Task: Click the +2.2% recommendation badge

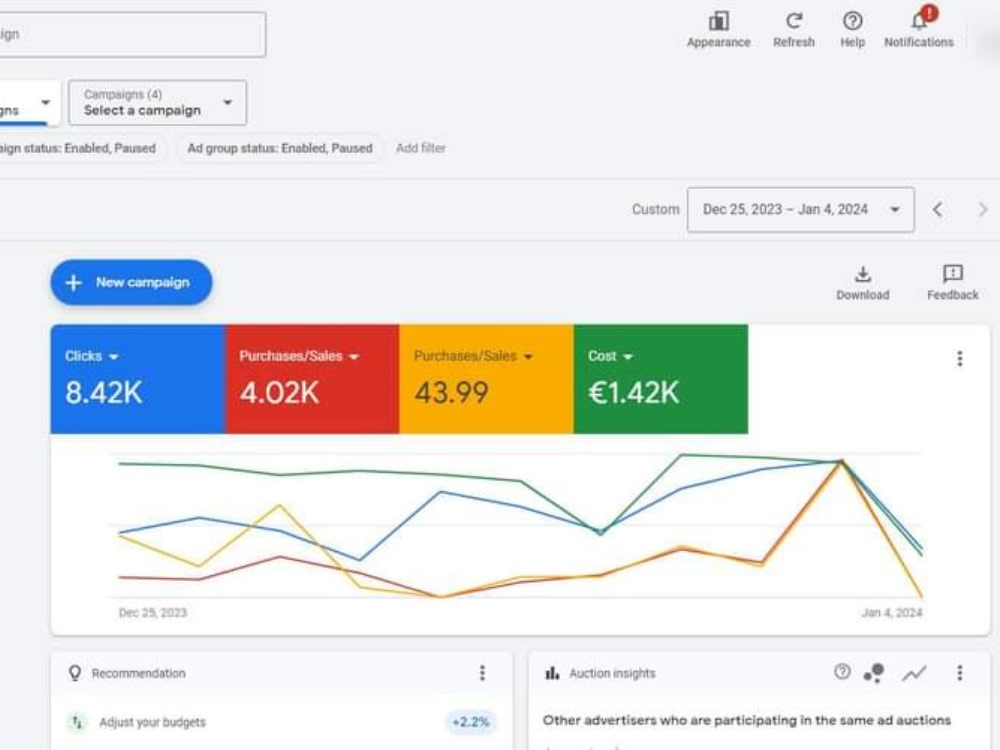Action: [x=471, y=722]
